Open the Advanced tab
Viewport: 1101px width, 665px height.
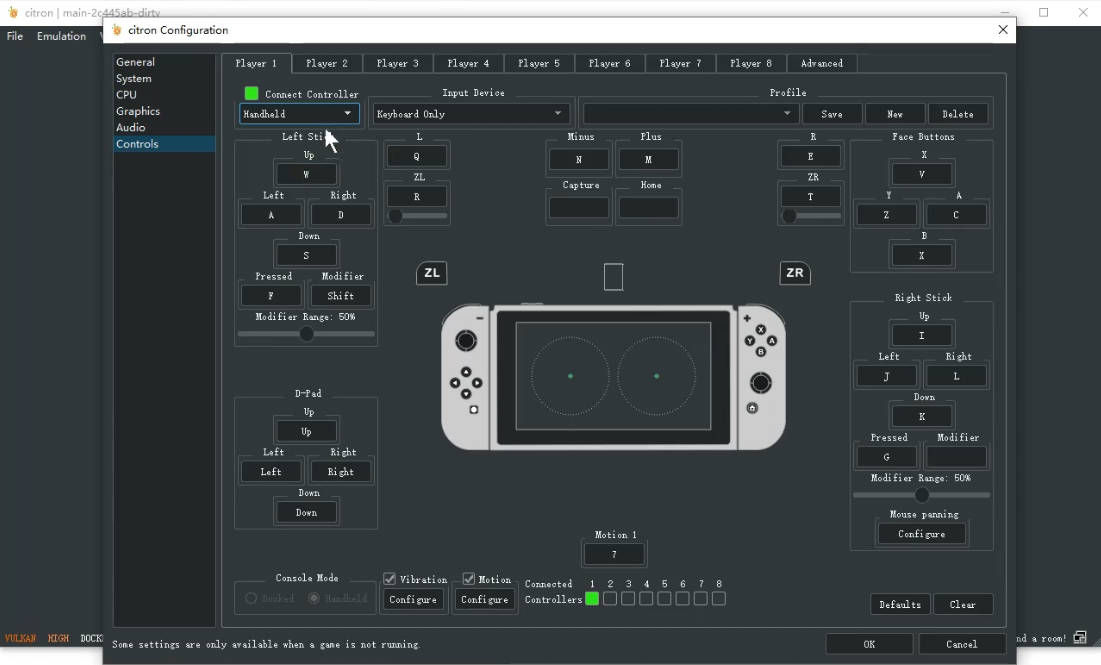[821, 63]
